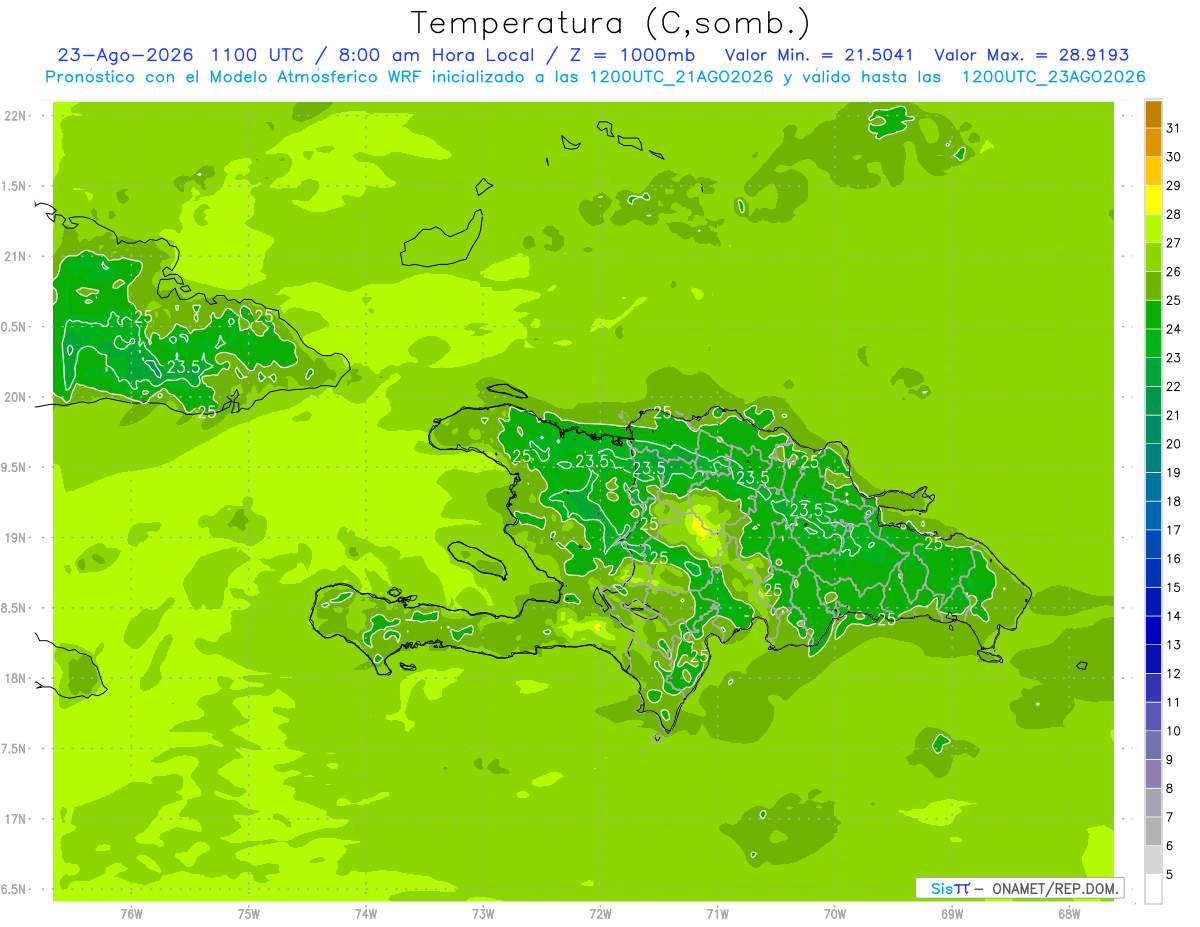Click the "75W" longitude axis label

pos(249,914)
